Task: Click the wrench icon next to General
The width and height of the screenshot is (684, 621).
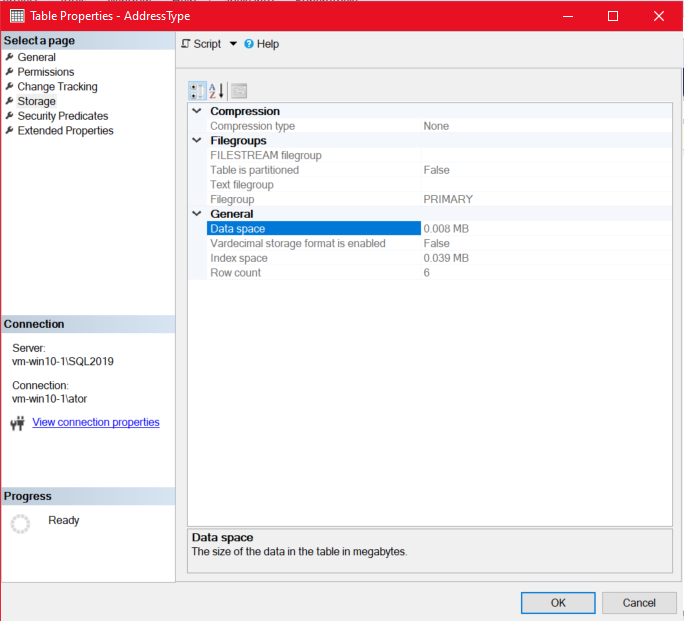Action: pyautogui.click(x=9, y=57)
